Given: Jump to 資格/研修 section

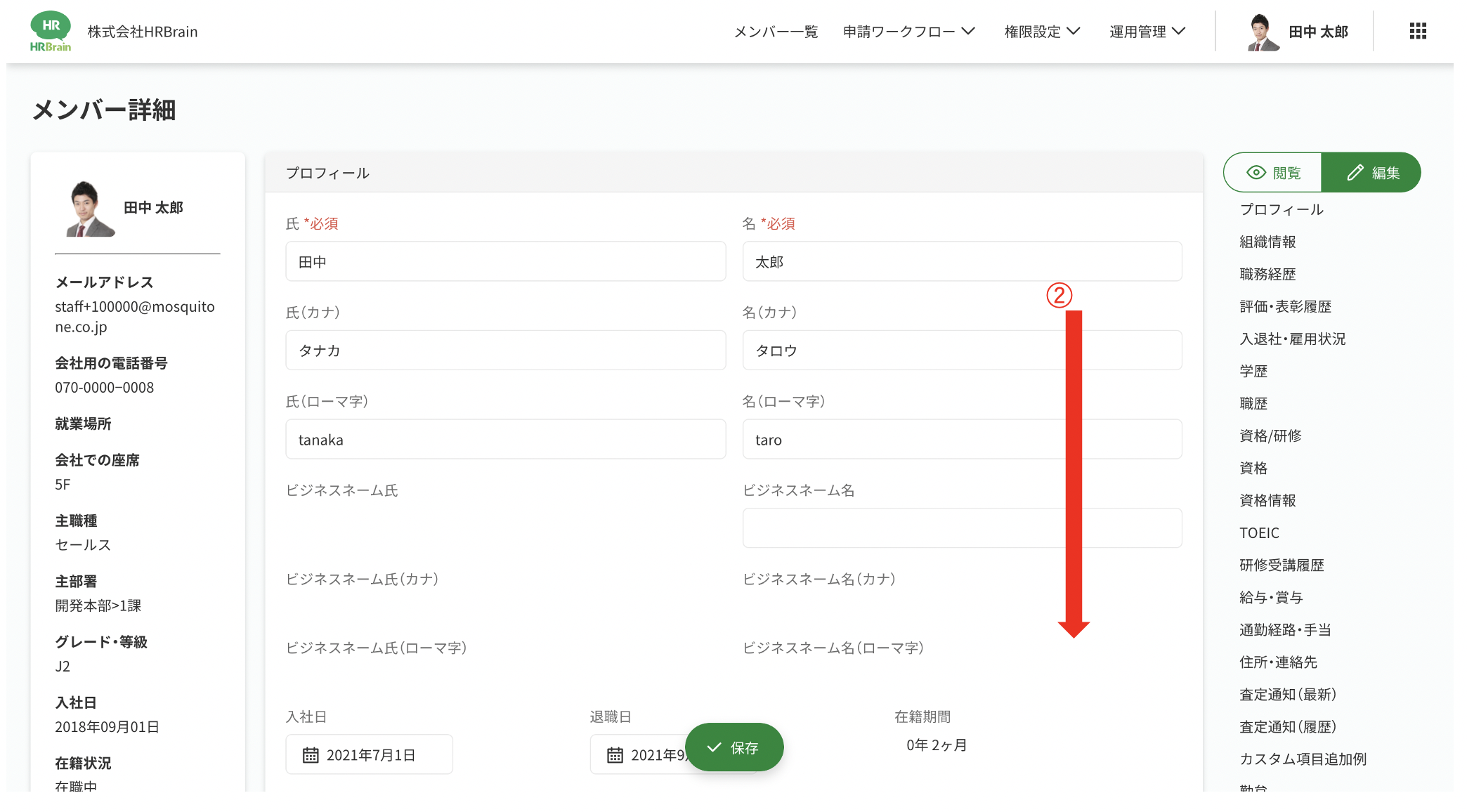Looking at the screenshot, I should [1271, 436].
